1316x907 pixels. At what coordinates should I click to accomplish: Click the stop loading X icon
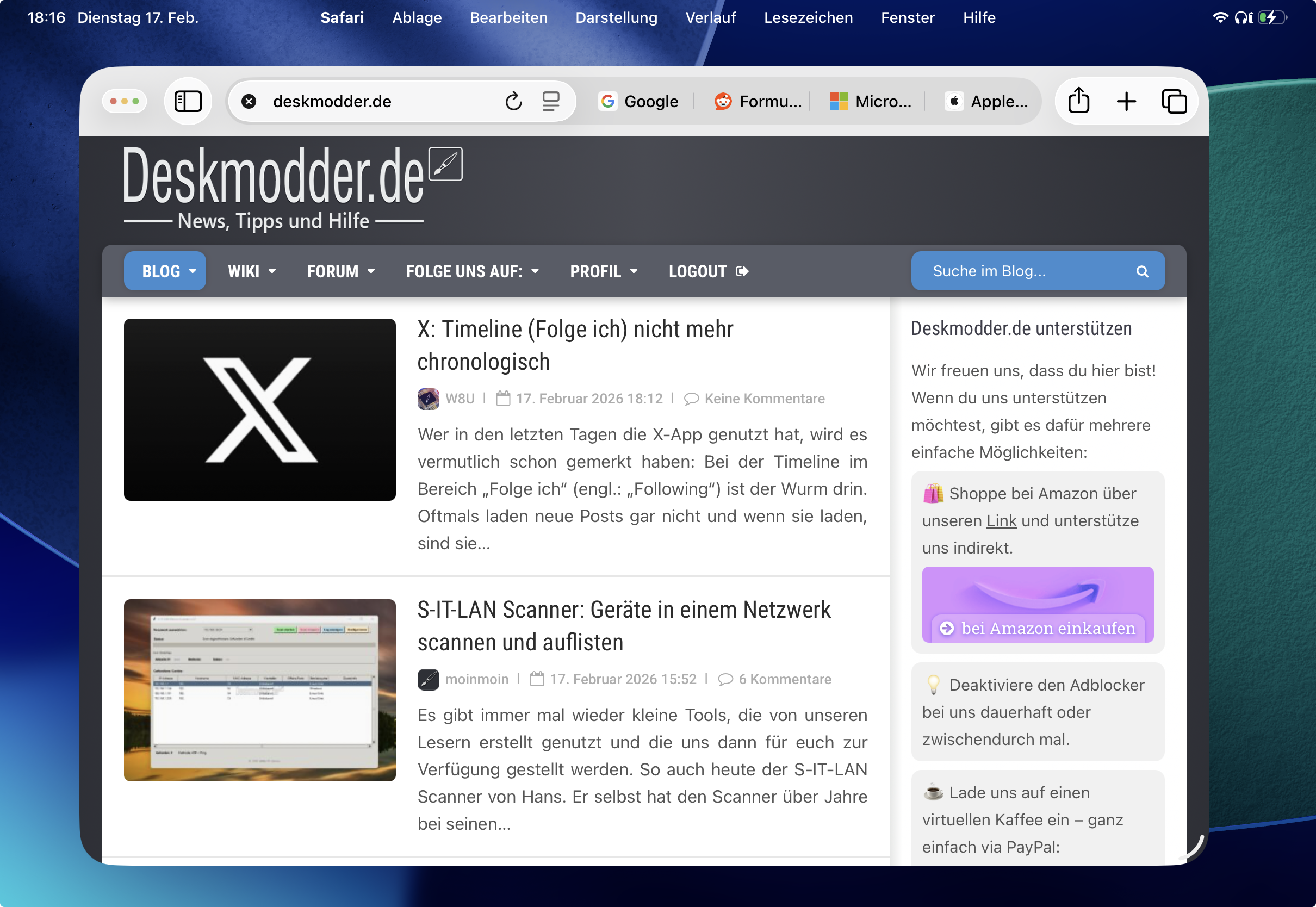pos(249,102)
